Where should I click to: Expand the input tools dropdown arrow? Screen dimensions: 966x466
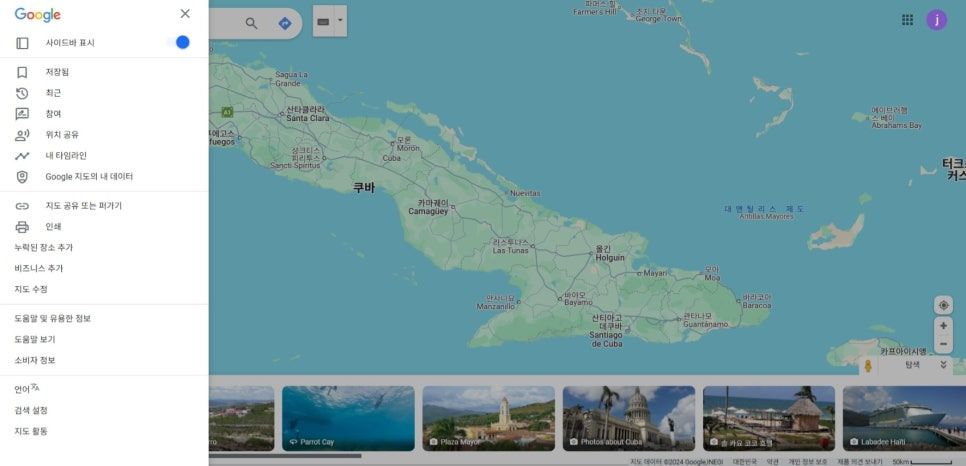tap(340, 20)
